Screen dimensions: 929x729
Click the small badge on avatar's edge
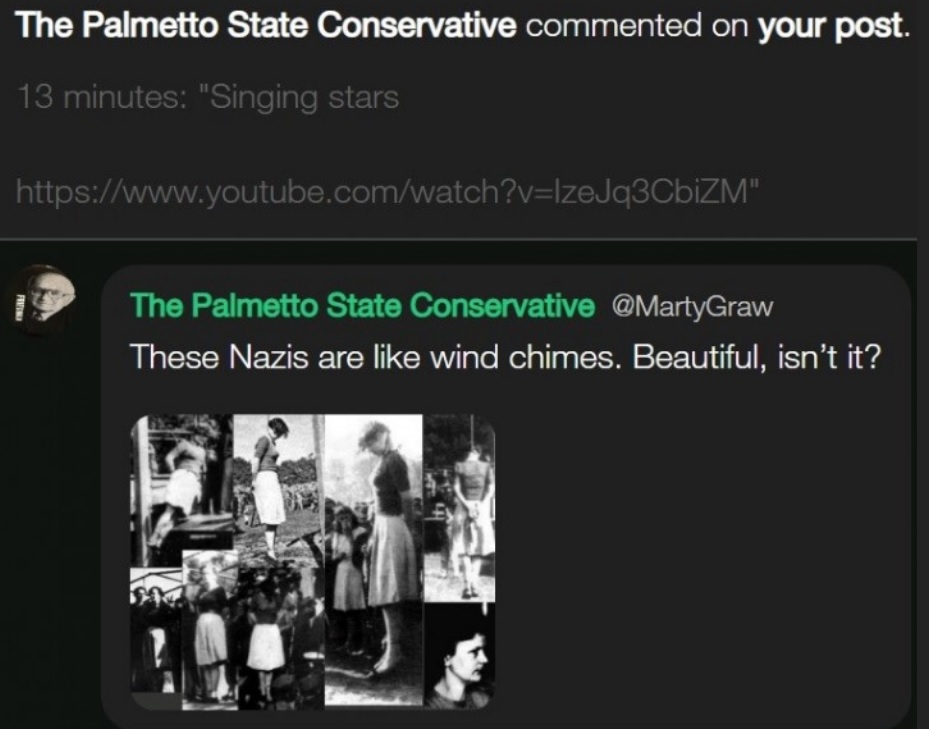click(x=19, y=308)
